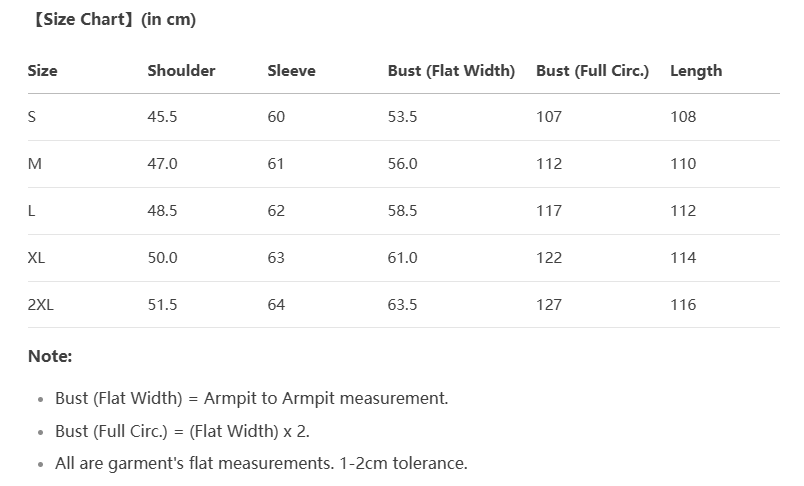Viewport: 804px width, 486px height.
Task: Select the S size row label
Action: point(32,117)
